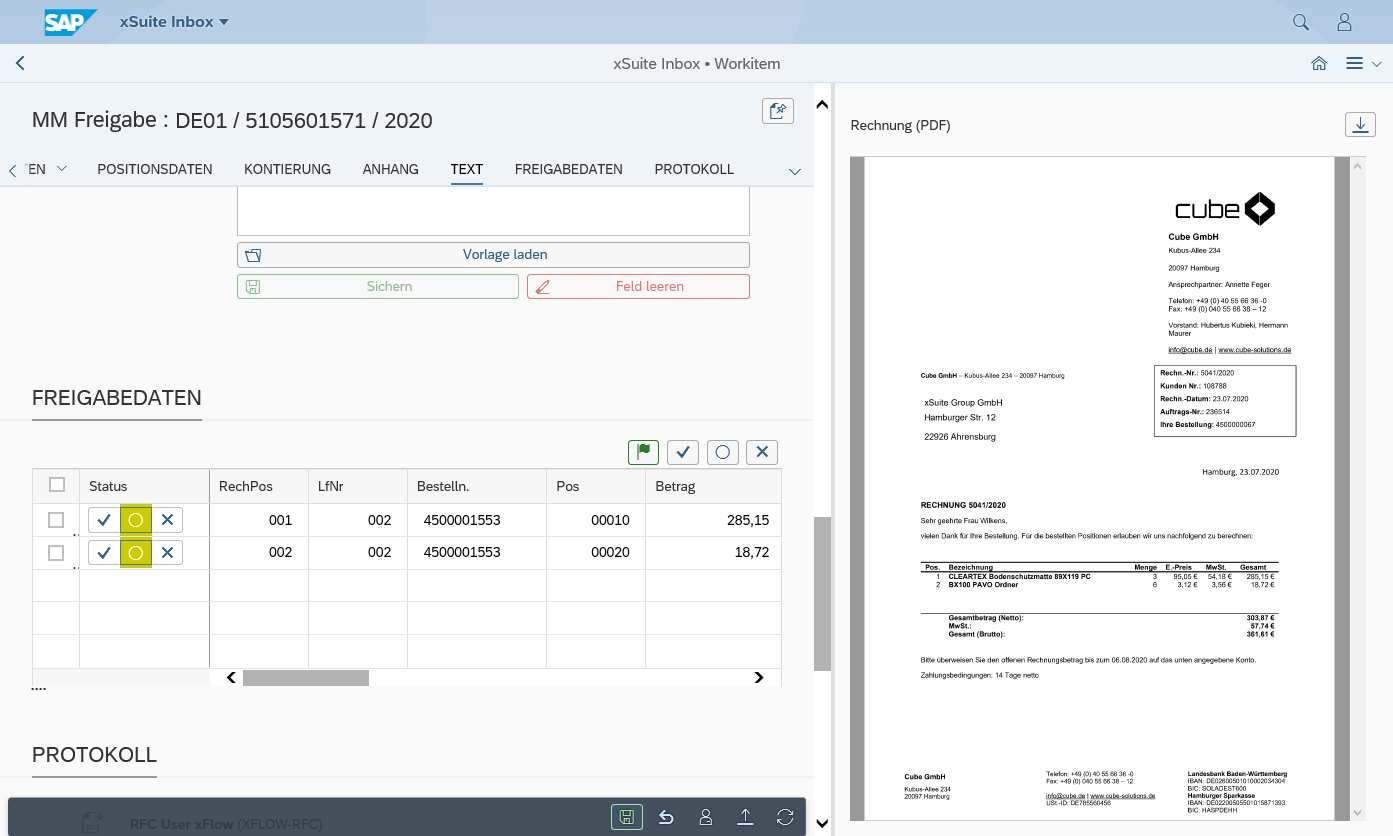Expand the tab overflow chevron after PROTOKOLL
The width and height of the screenshot is (1393, 836).
point(795,171)
